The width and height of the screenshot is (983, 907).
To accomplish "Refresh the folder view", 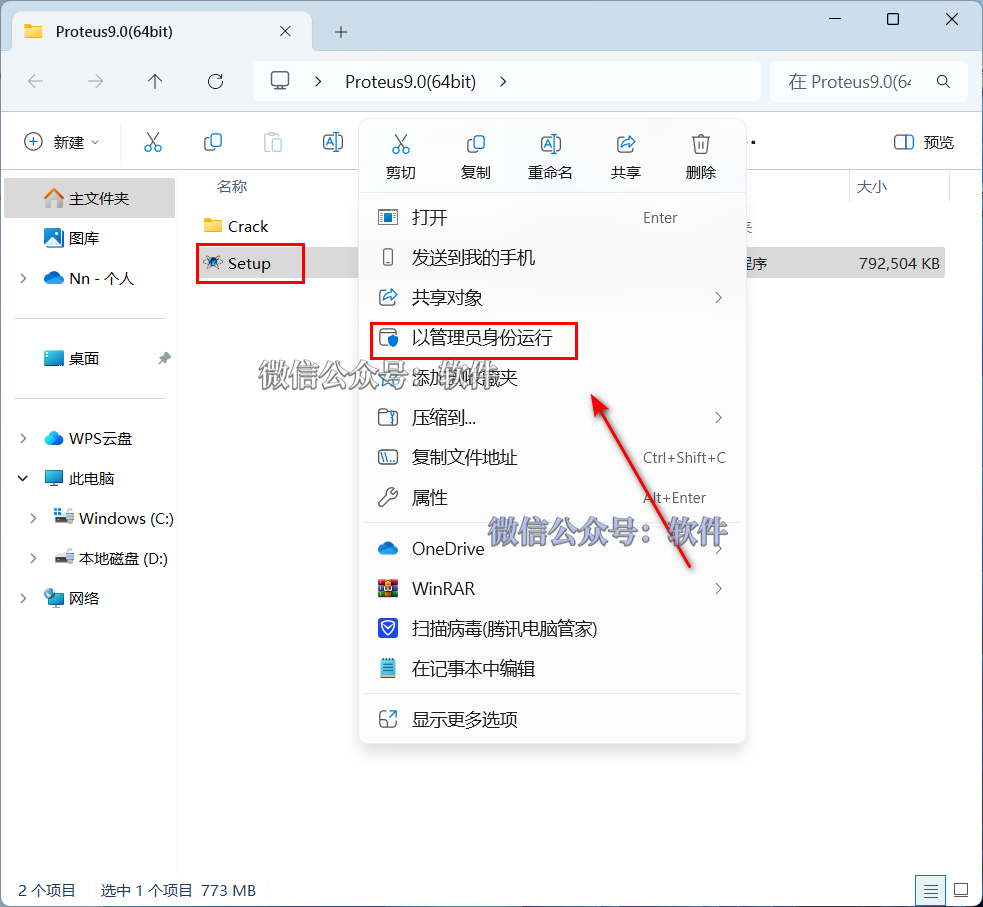I will (215, 81).
